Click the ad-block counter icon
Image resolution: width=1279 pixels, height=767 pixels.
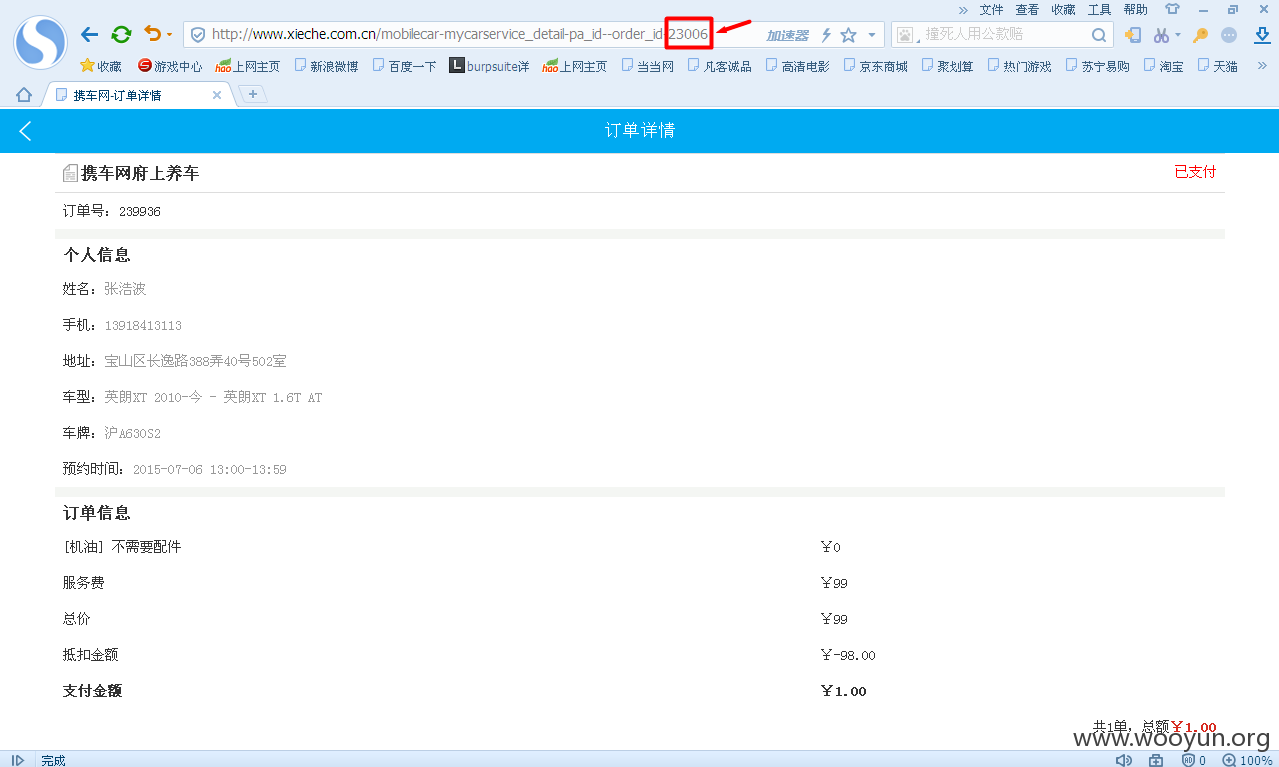(1194, 760)
